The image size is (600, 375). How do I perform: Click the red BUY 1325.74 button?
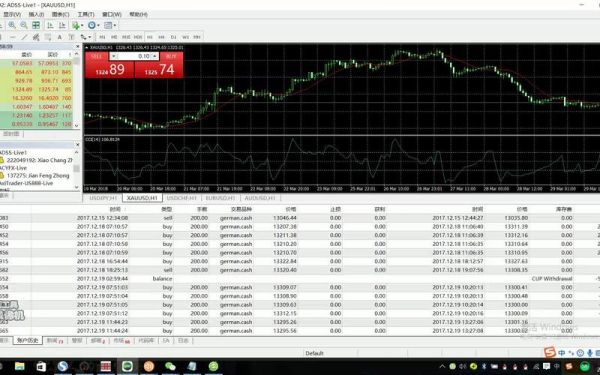[x=159, y=65]
